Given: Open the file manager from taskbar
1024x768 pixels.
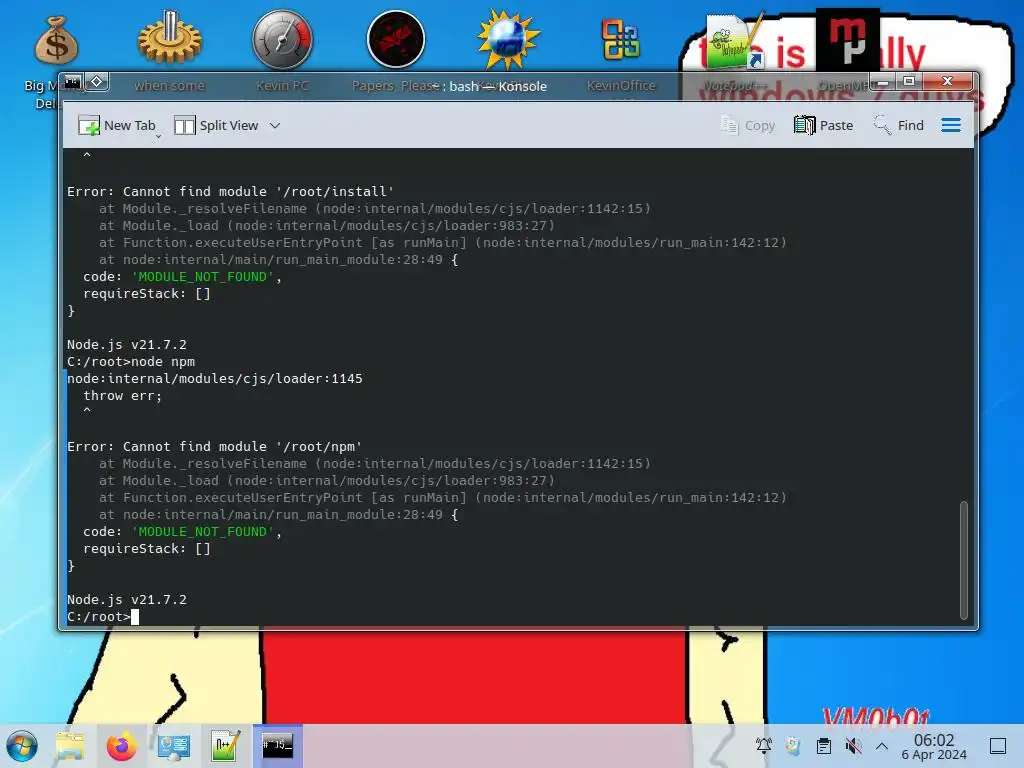Looking at the screenshot, I should (70, 746).
